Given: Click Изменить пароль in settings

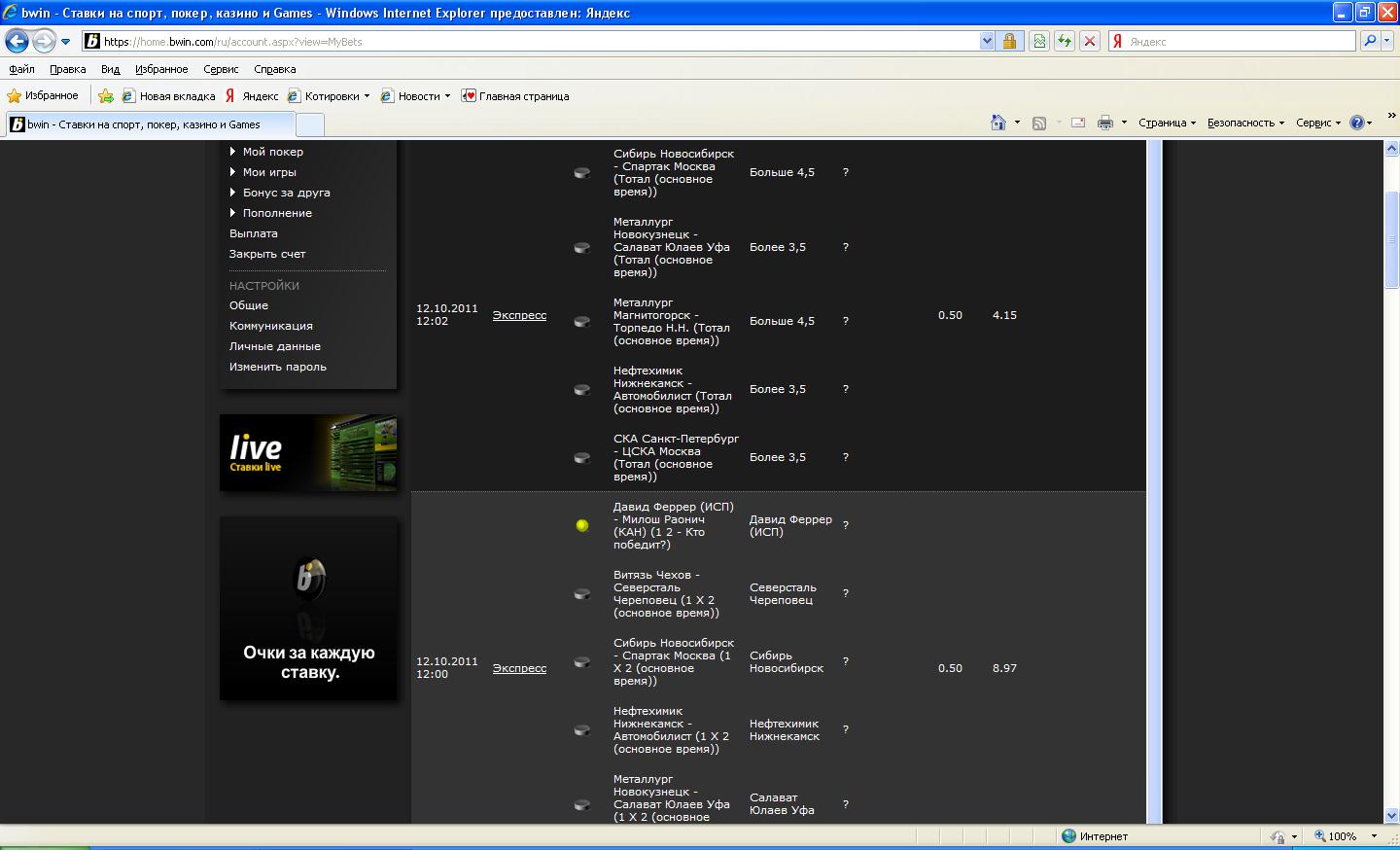Looking at the screenshot, I should tap(278, 367).
